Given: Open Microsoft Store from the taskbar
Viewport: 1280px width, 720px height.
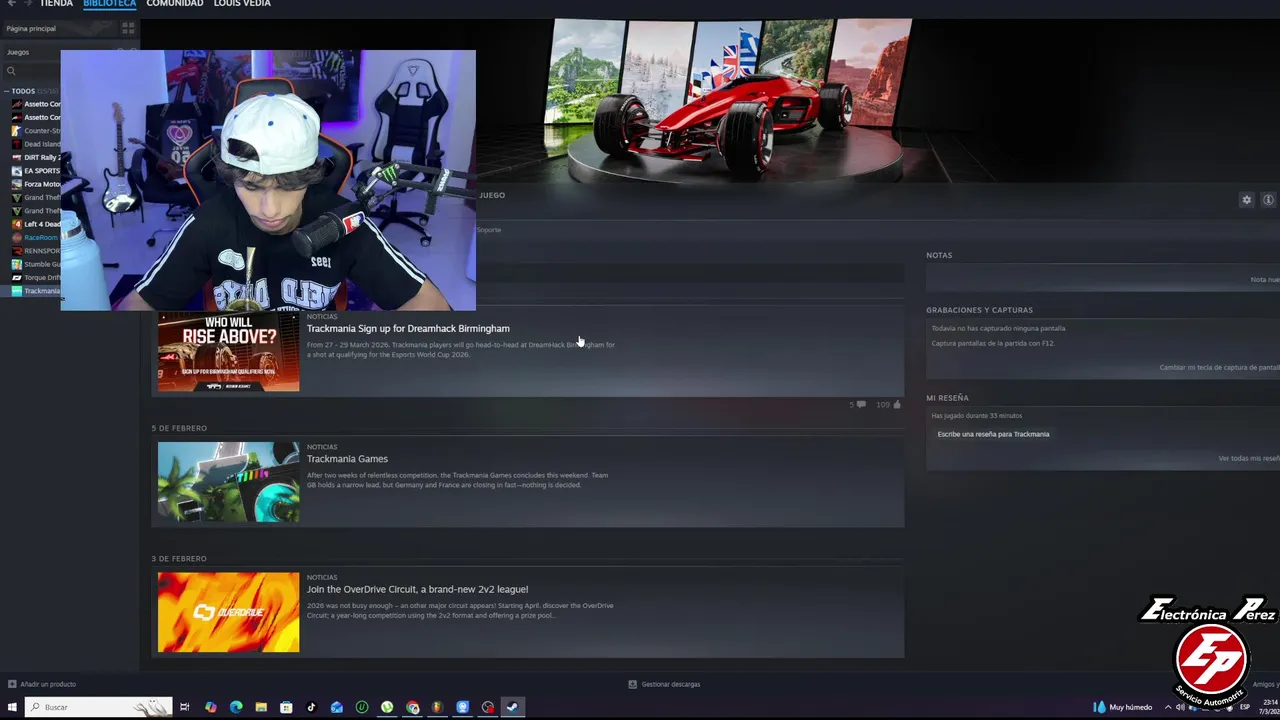Looking at the screenshot, I should point(286,707).
